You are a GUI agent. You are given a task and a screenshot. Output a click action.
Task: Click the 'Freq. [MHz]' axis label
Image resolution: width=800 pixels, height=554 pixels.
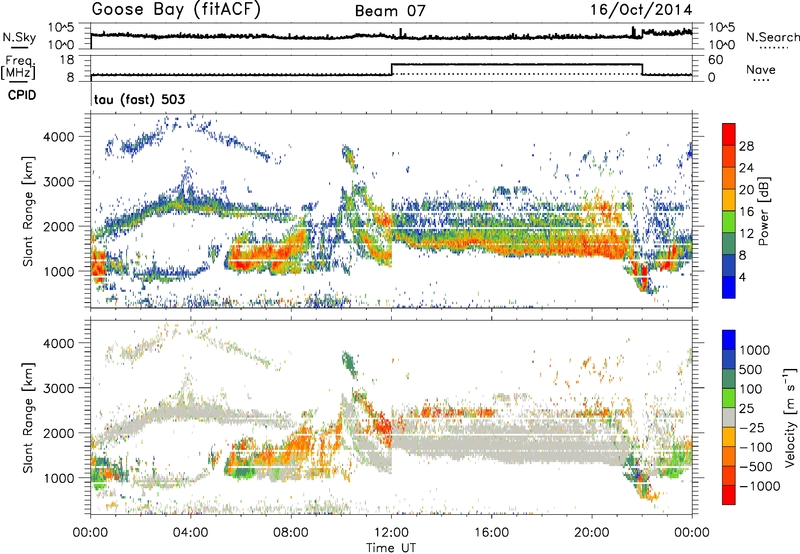pos(19,68)
